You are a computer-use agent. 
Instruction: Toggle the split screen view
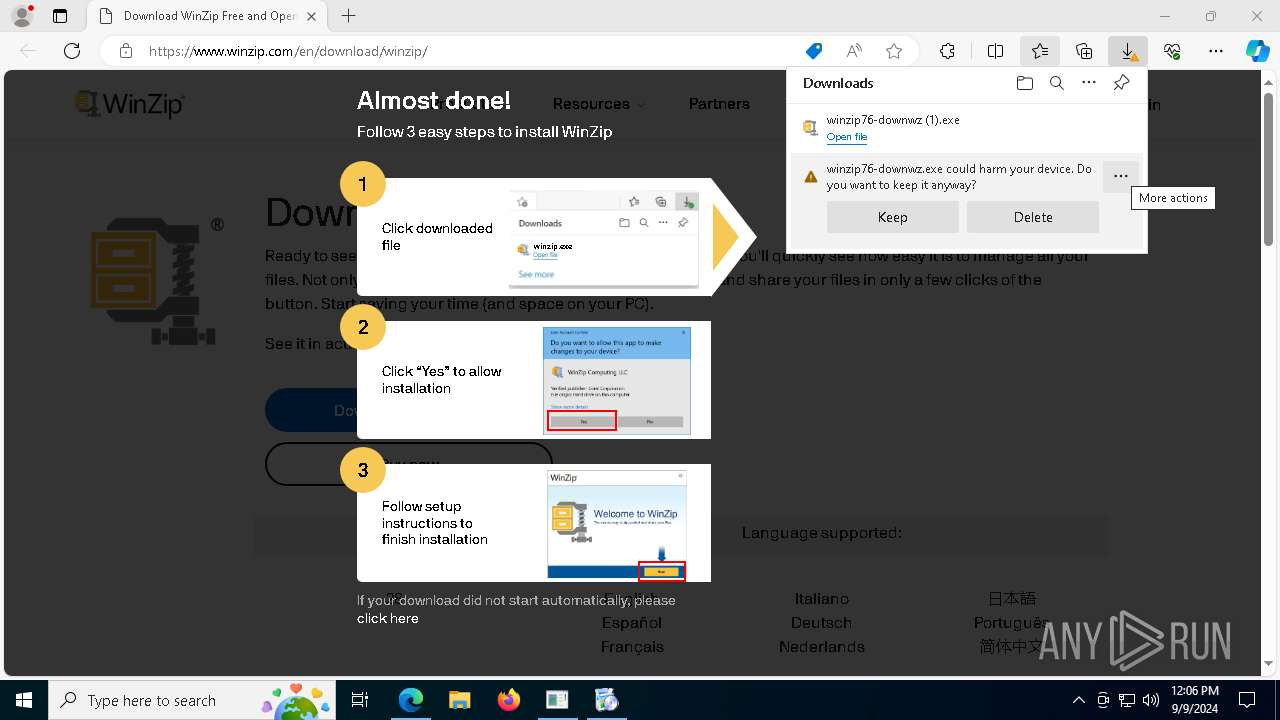coord(995,51)
